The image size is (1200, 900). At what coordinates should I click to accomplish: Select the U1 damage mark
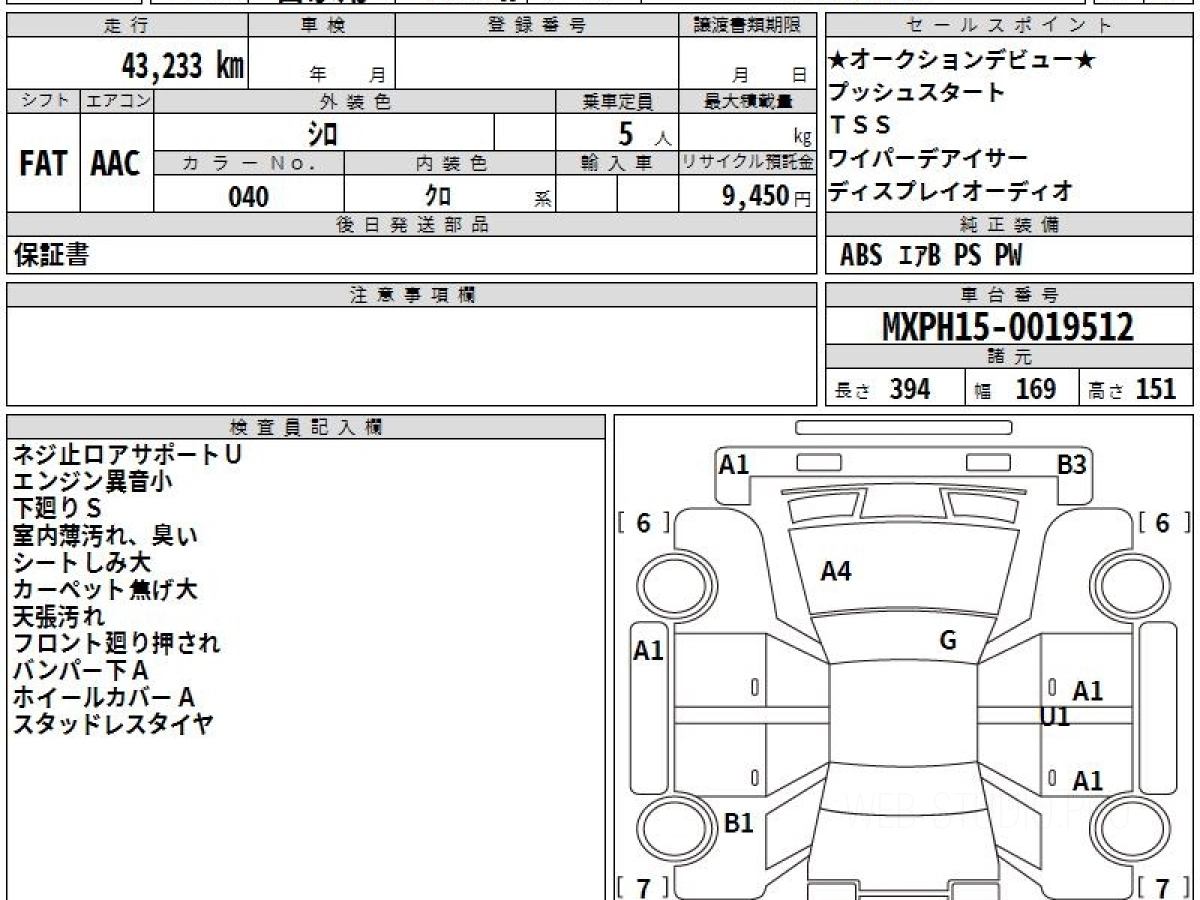click(1055, 717)
